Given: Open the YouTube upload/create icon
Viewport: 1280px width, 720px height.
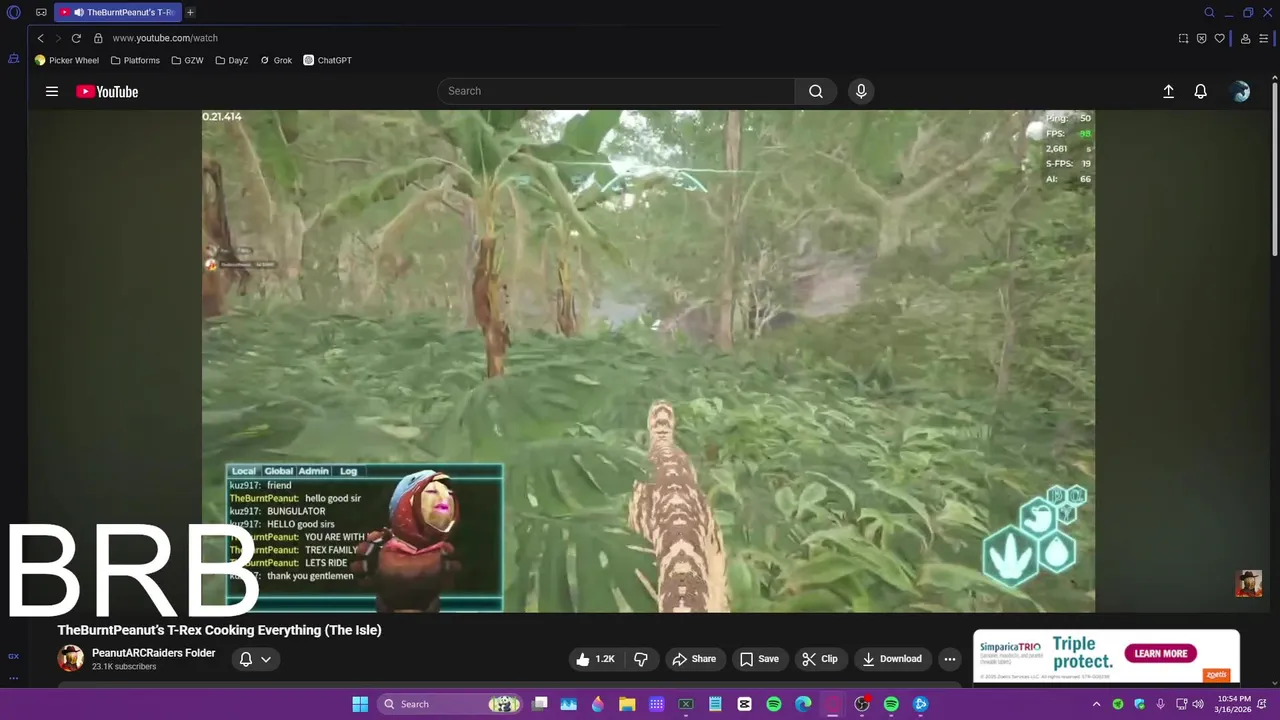Looking at the screenshot, I should 1168,91.
